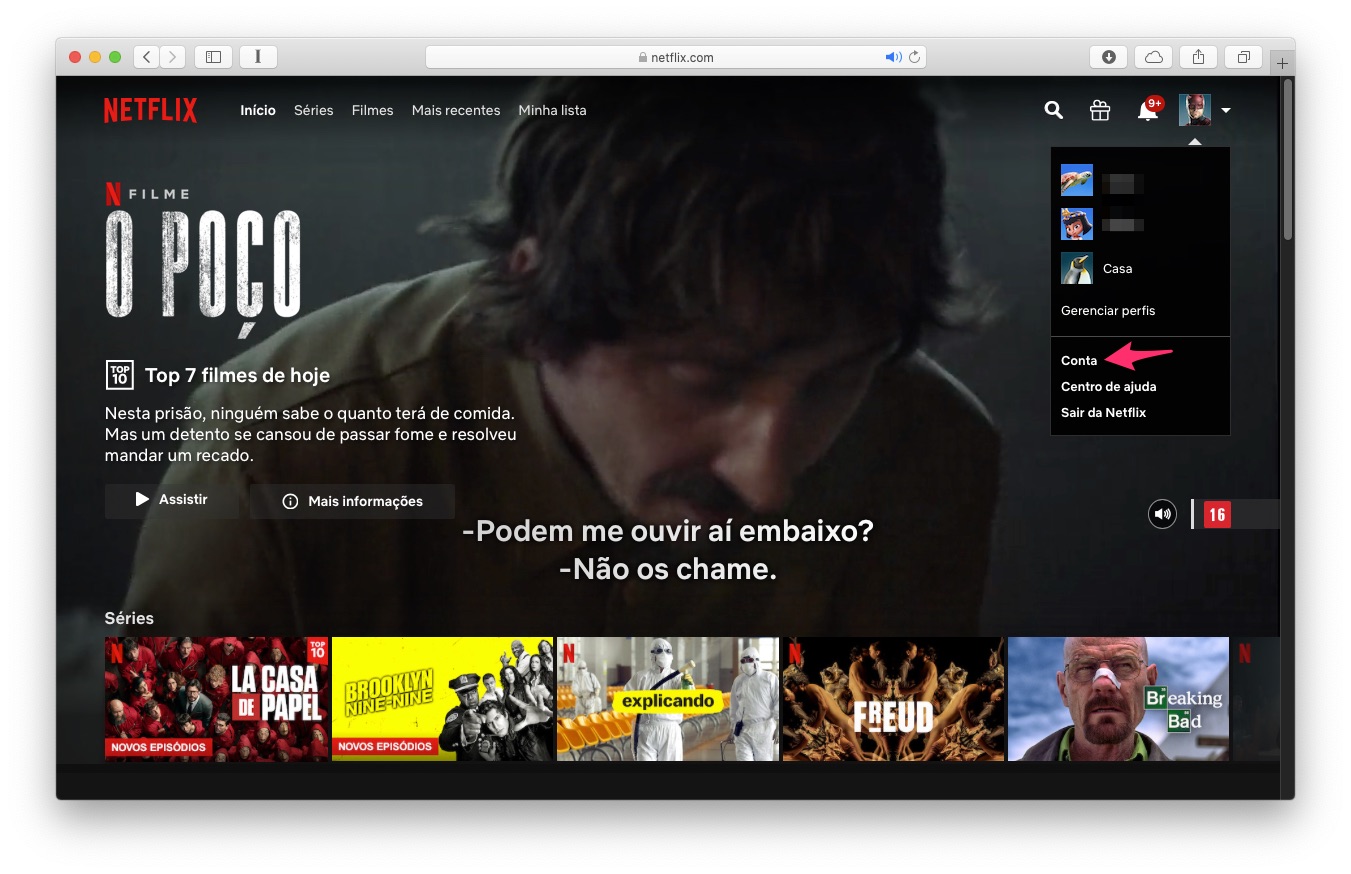The width and height of the screenshot is (1351, 874).
Task: Click the 16 age rating badge
Action: pos(1217,515)
